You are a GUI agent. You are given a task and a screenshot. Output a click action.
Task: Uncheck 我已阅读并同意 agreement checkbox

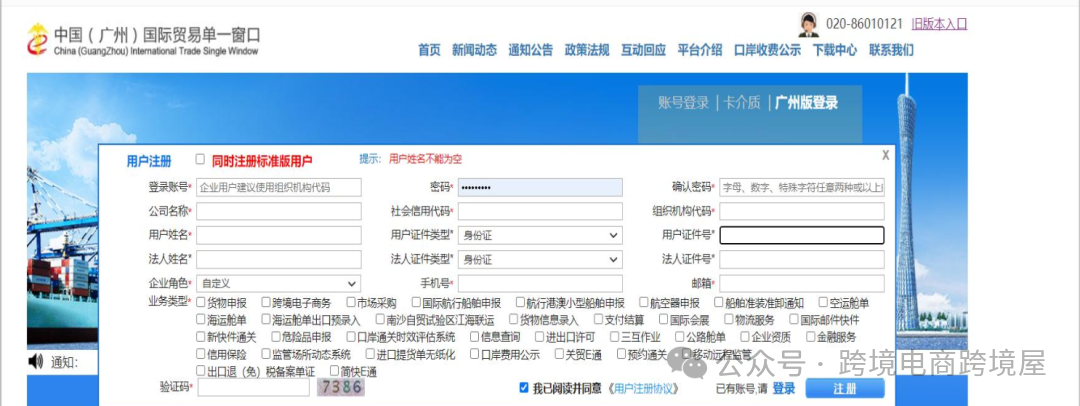(524, 388)
